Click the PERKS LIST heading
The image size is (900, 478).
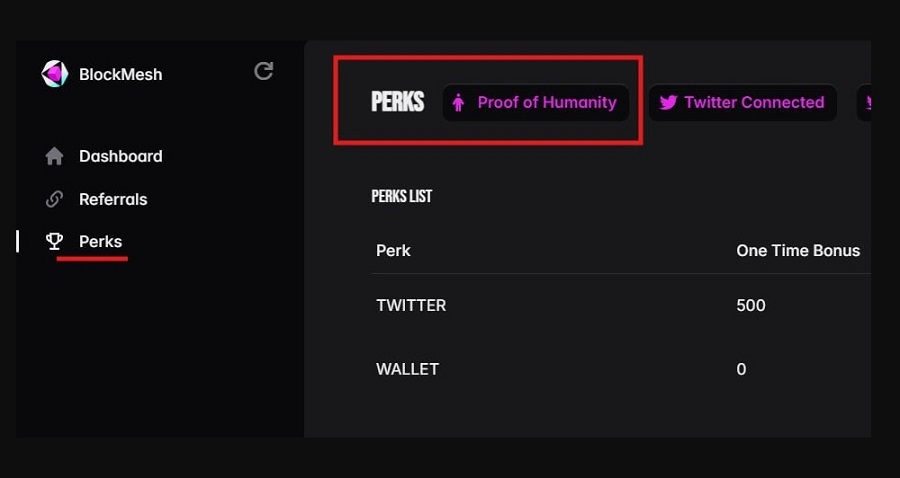click(402, 196)
